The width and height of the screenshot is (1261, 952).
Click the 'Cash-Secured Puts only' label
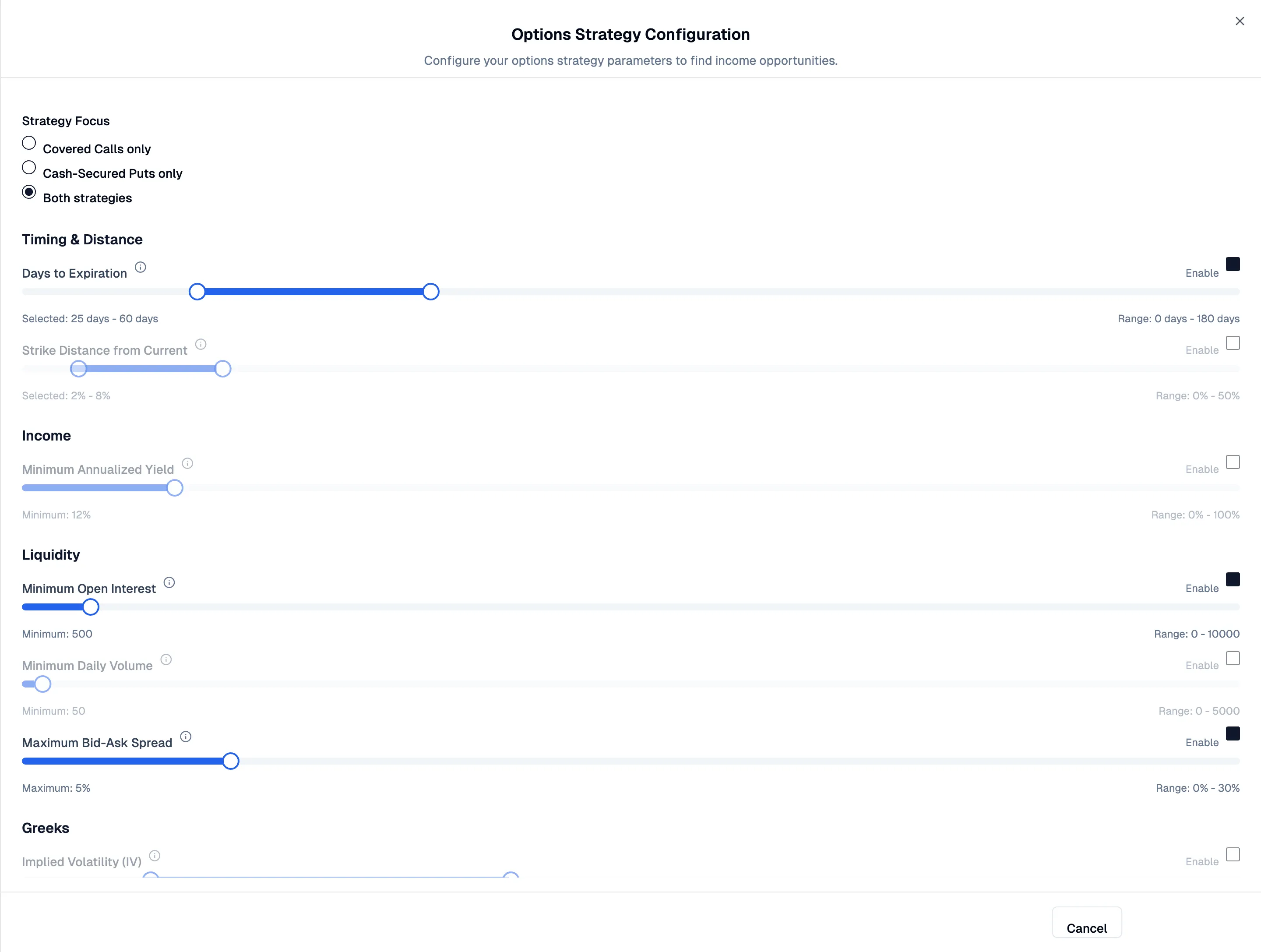[x=112, y=173]
